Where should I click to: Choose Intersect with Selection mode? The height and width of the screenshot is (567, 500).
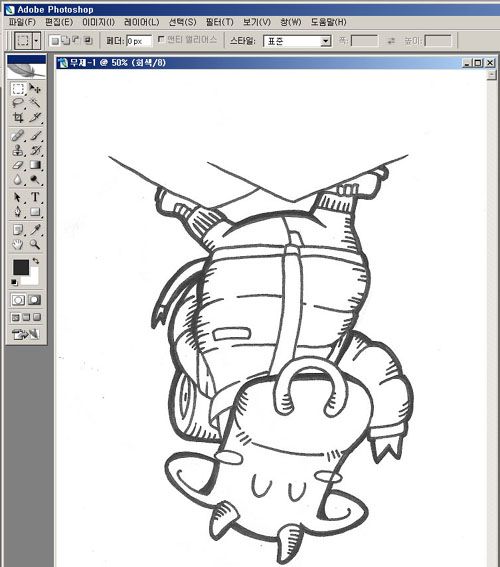coord(88,40)
